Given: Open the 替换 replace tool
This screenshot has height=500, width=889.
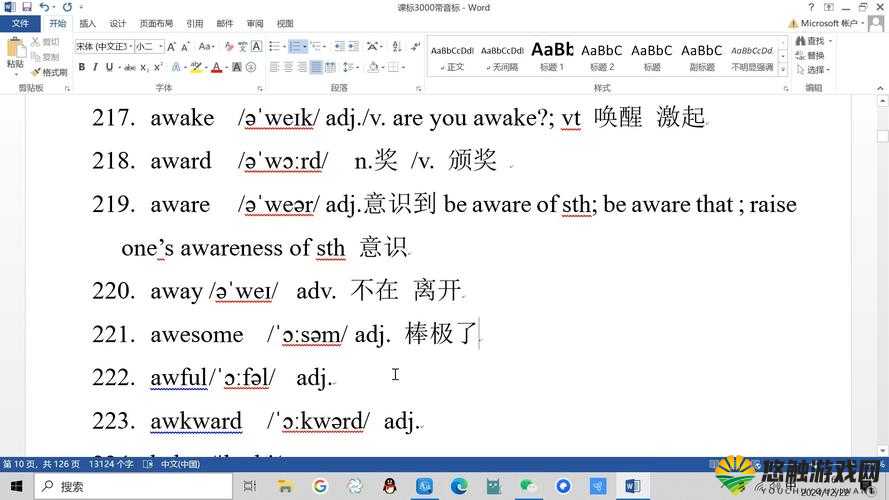Looking at the screenshot, I should tap(810, 56).
